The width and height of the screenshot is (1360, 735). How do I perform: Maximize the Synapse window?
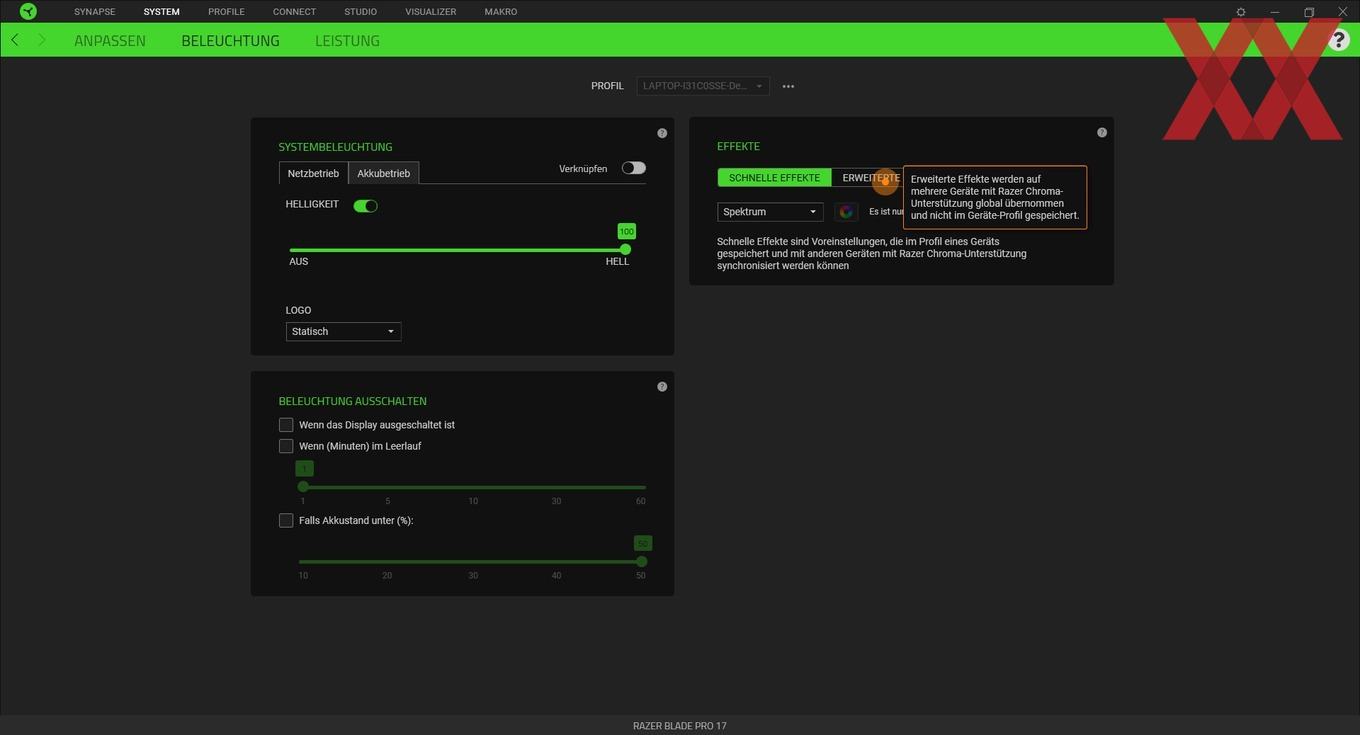coord(1309,12)
